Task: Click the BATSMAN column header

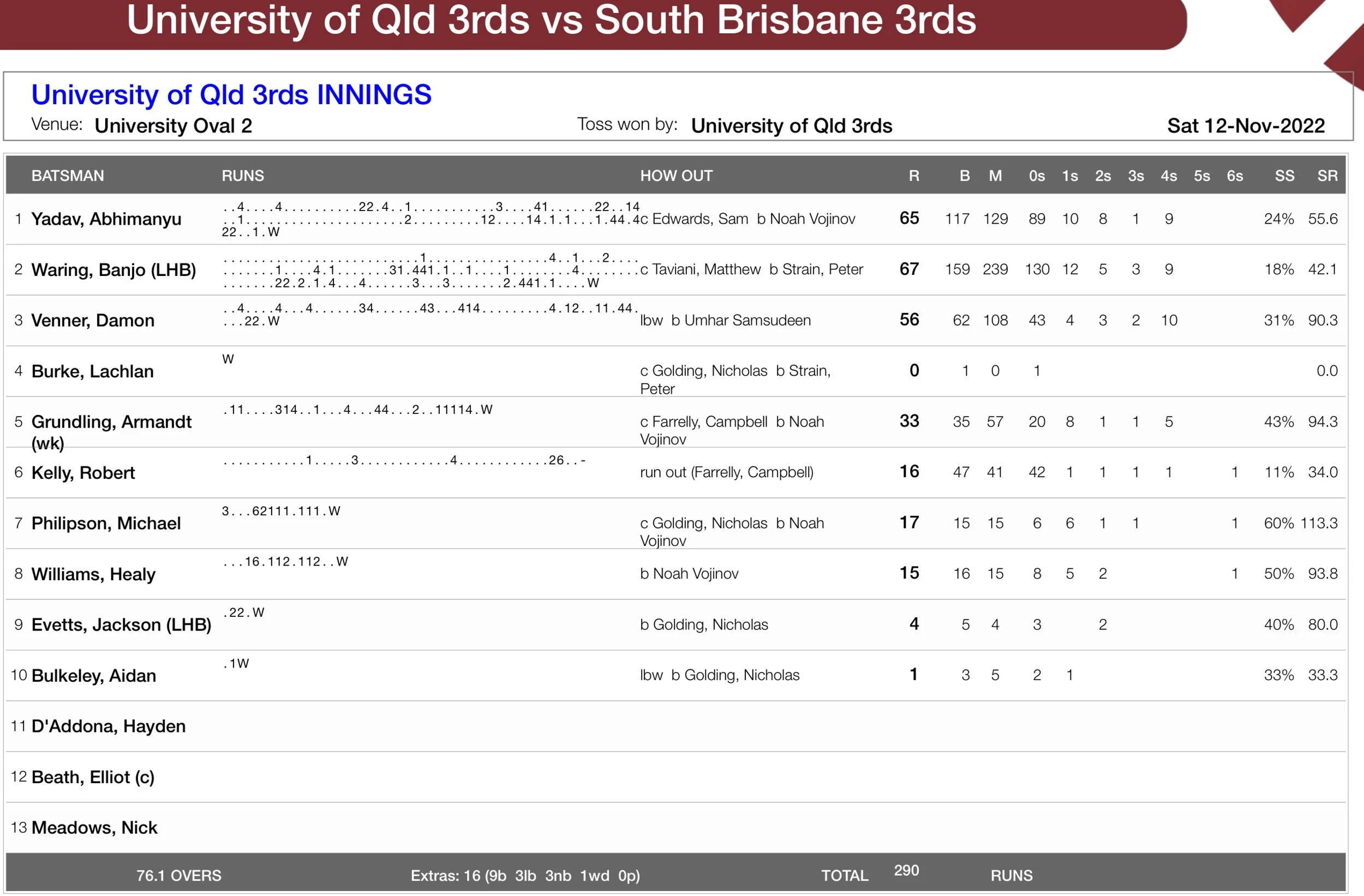Action: (x=68, y=175)
